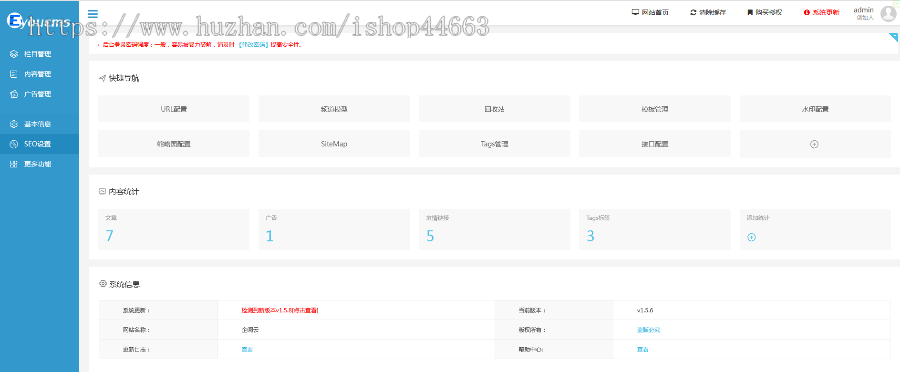Viewport: 900px width, 372px height.
Task: Open the shortcut right of 回收站
Action: click(x=655, y=108)
